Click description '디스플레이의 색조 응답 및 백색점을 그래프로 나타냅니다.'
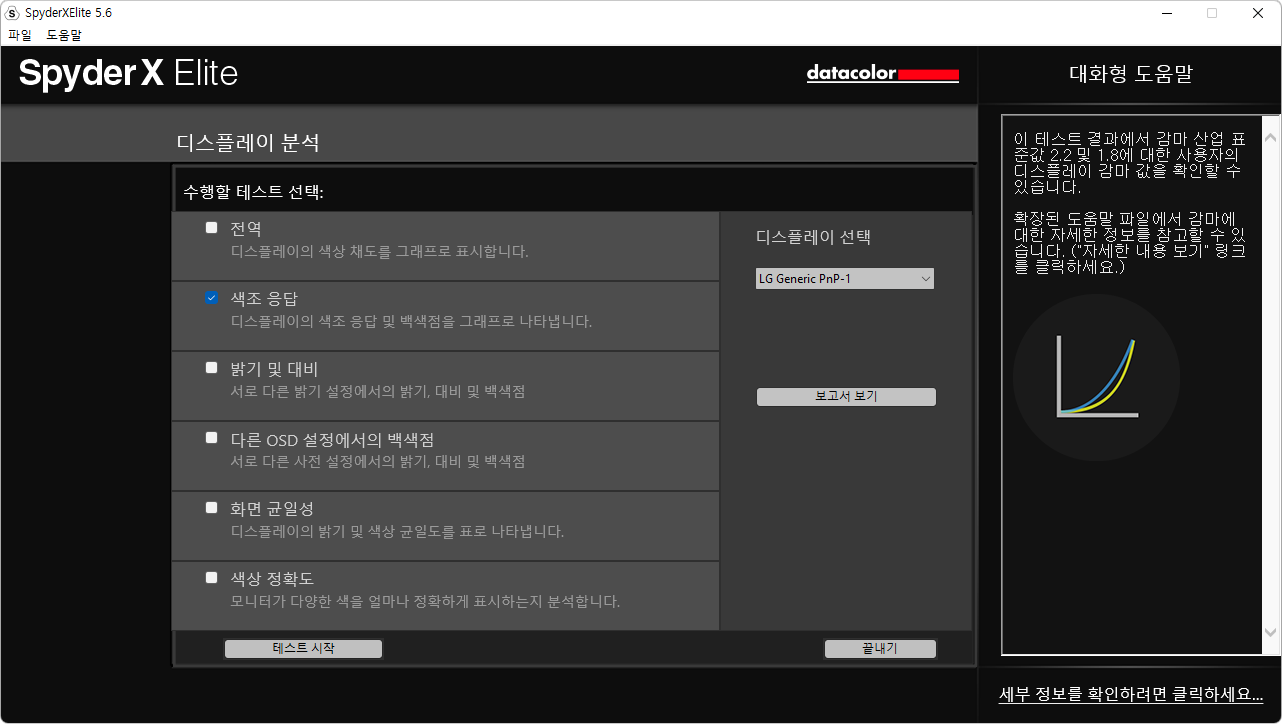Image resolution: width=1282 pixels, height=724 pixels. click(412, 322)
